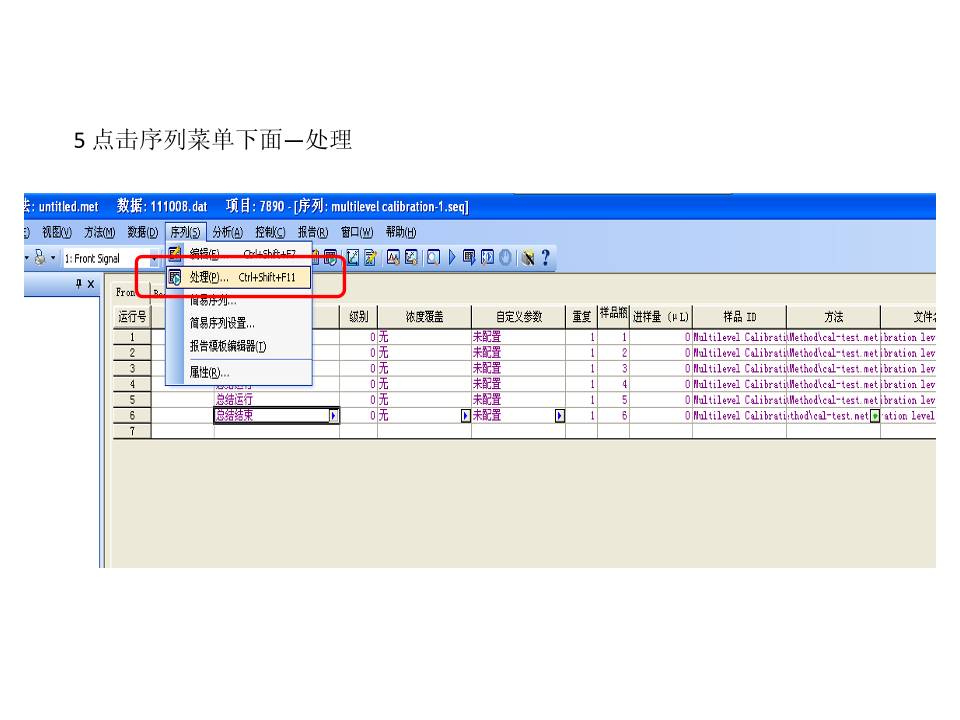Click the gray clock icon in toolbar
Image resolution: width=960 pixels, height=720 pixels.
pos(505,258)
